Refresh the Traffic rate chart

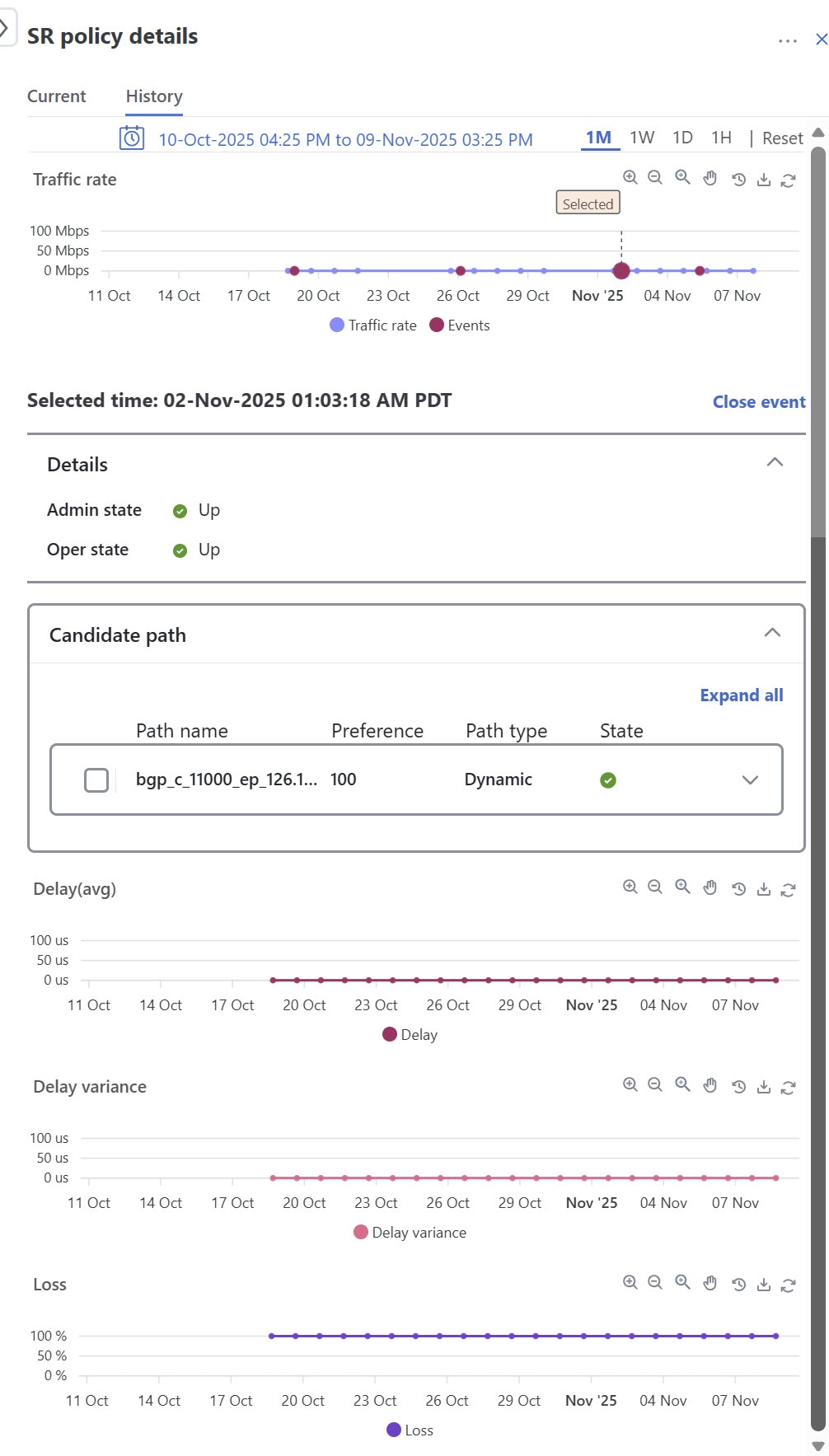point(788,180)
